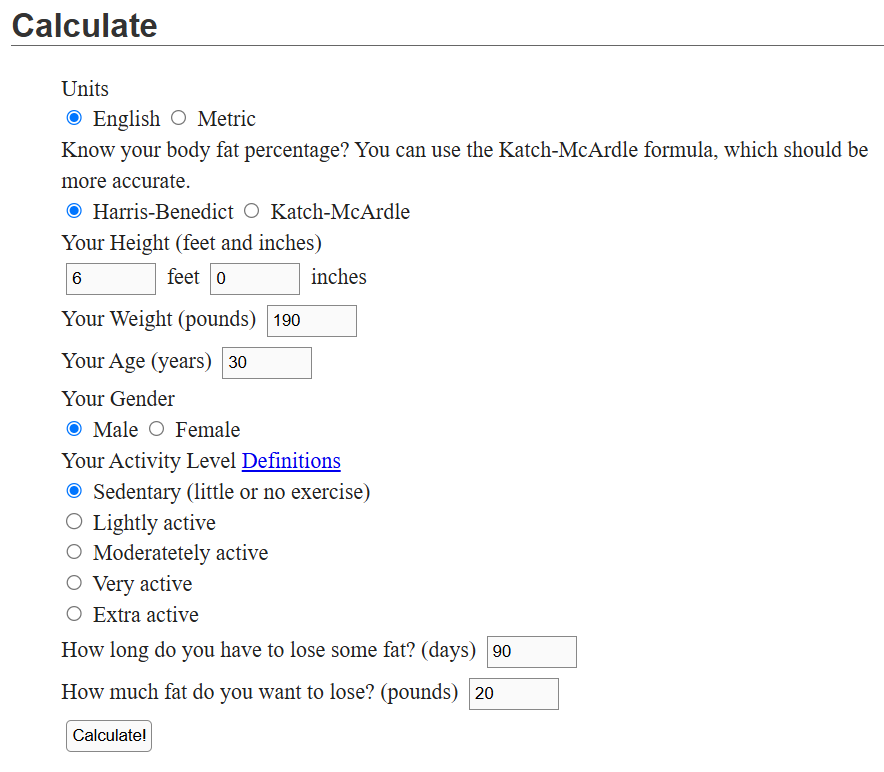Select Male gender radio button
This screenshot has width=884, height=772.
click(x=74, y=429)
